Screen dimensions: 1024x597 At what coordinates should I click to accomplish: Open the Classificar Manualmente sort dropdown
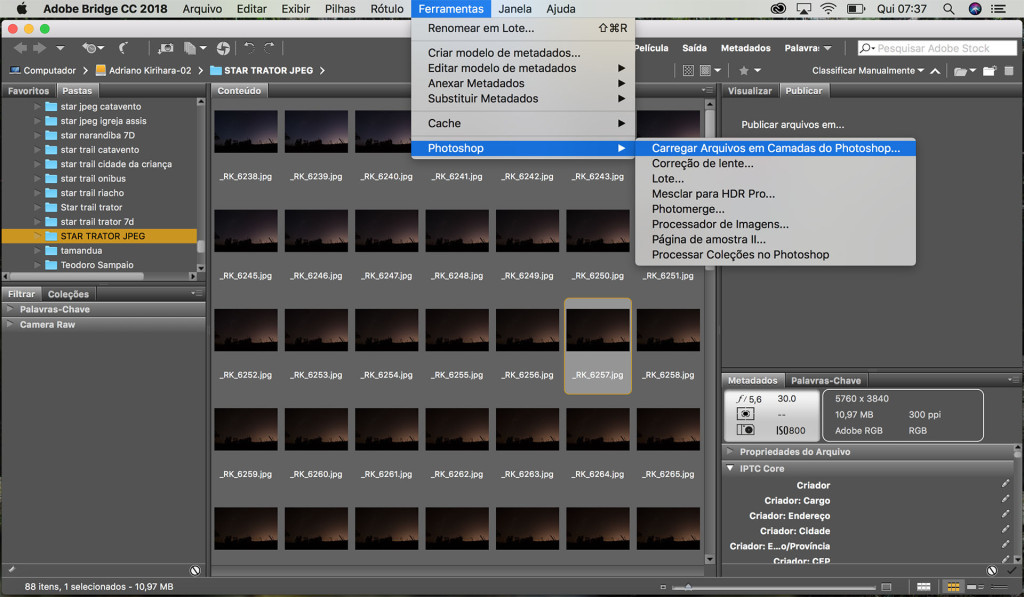(x=868, y=71)
